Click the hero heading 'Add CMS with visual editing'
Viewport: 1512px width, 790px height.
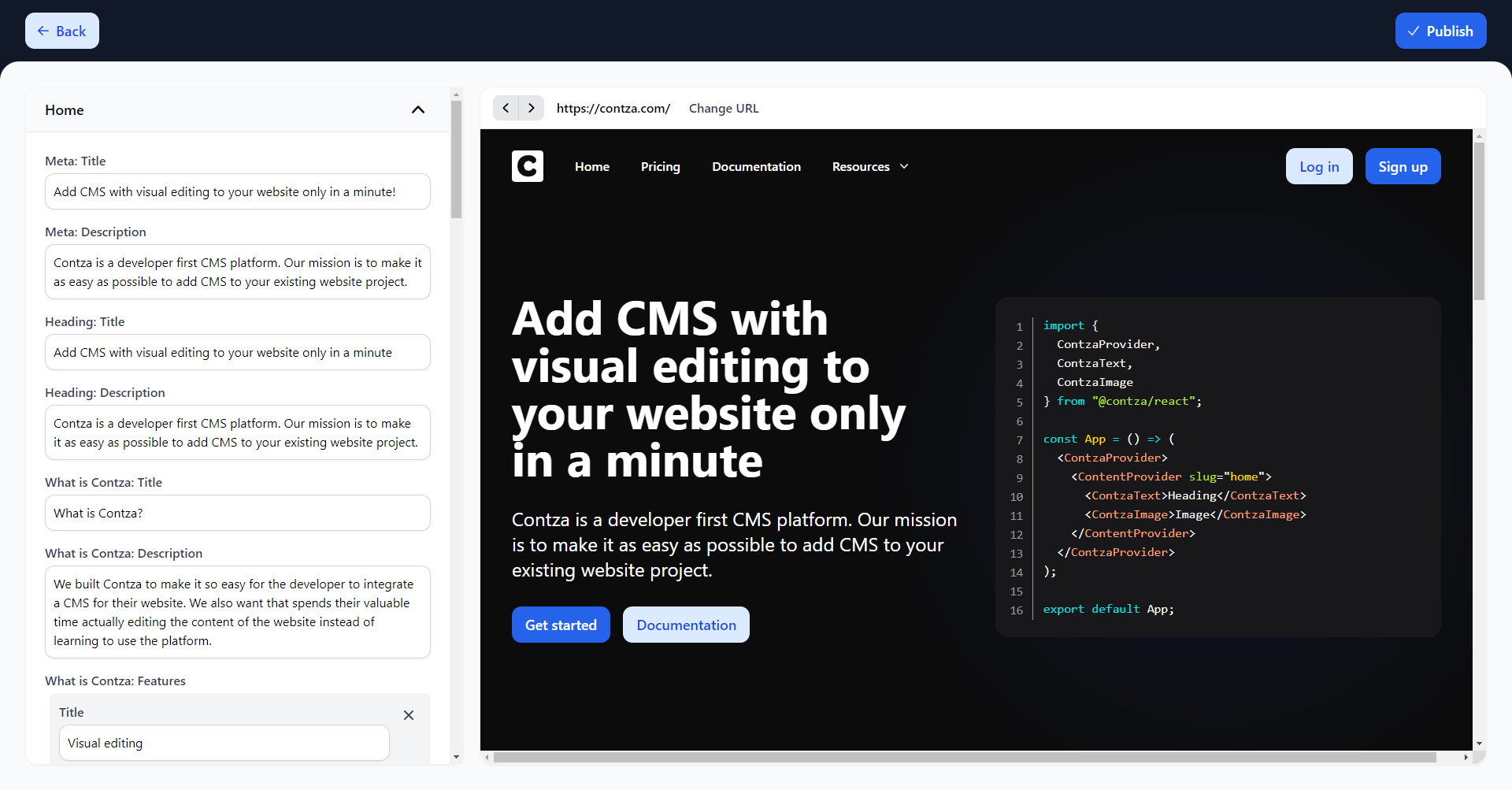709,389
